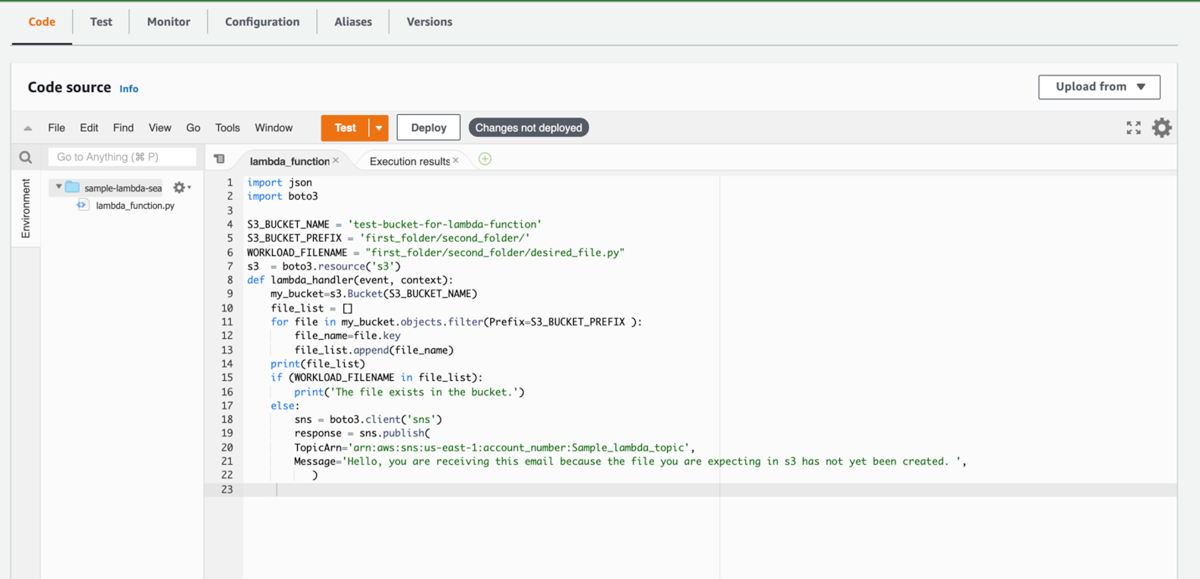Click the WORKLOAD_FILENAME assignment line
Screen dimensions: 1200x579
tap(436, 252)
